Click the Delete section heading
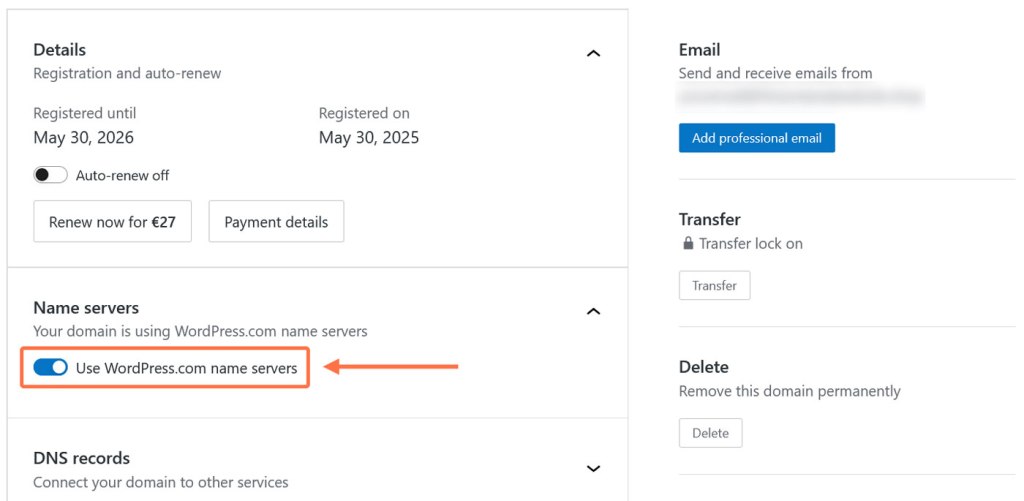 click(x=703, y=366)
